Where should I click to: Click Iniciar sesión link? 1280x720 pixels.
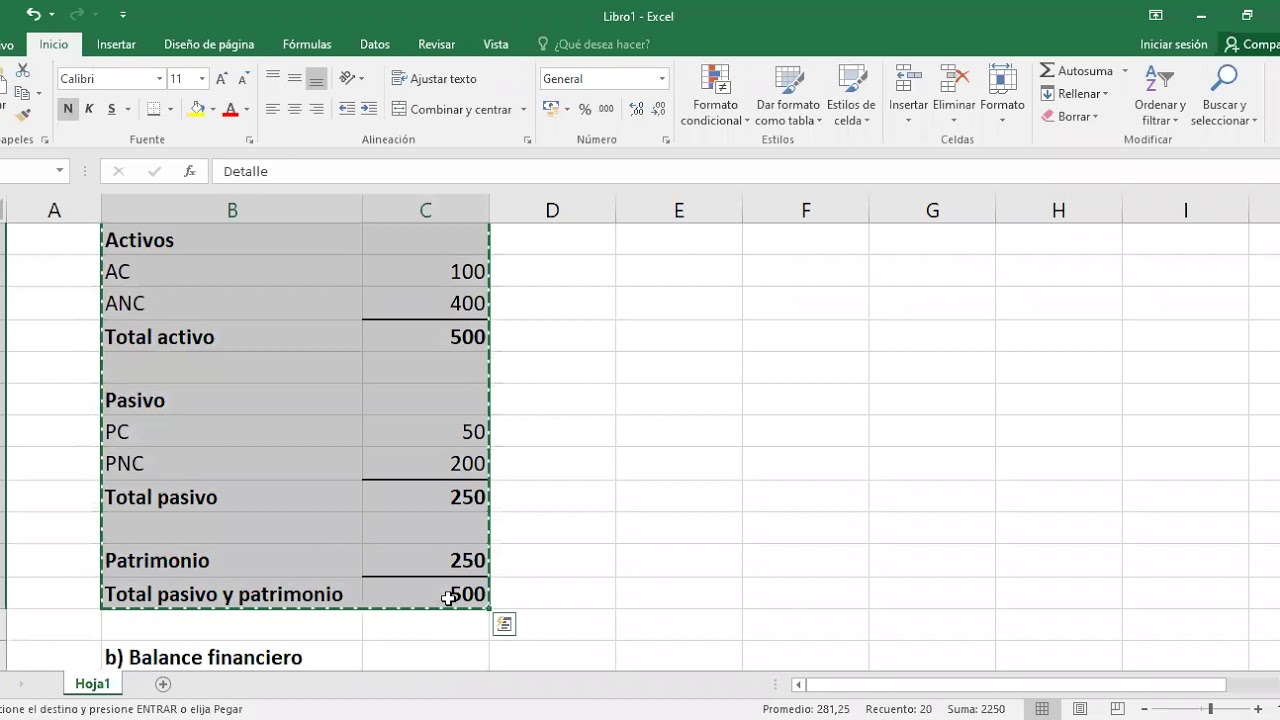[x=1174, y=44]
